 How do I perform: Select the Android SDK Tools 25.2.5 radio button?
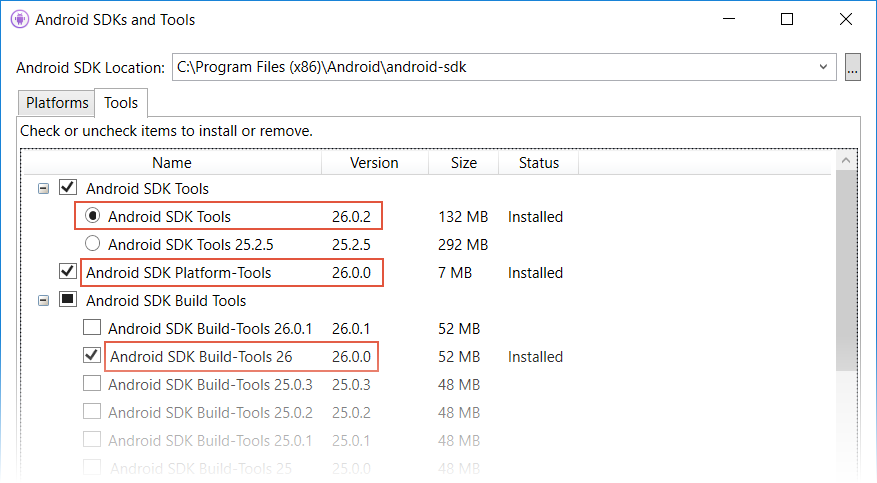tap(92, 244)
